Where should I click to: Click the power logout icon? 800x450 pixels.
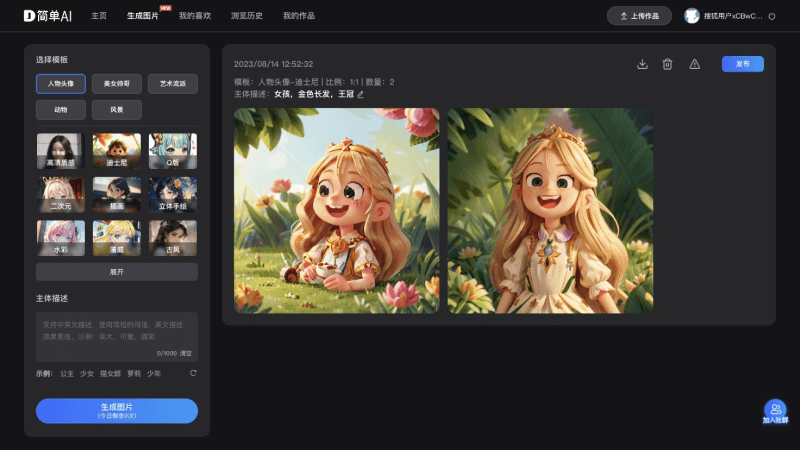coord(772,17)
